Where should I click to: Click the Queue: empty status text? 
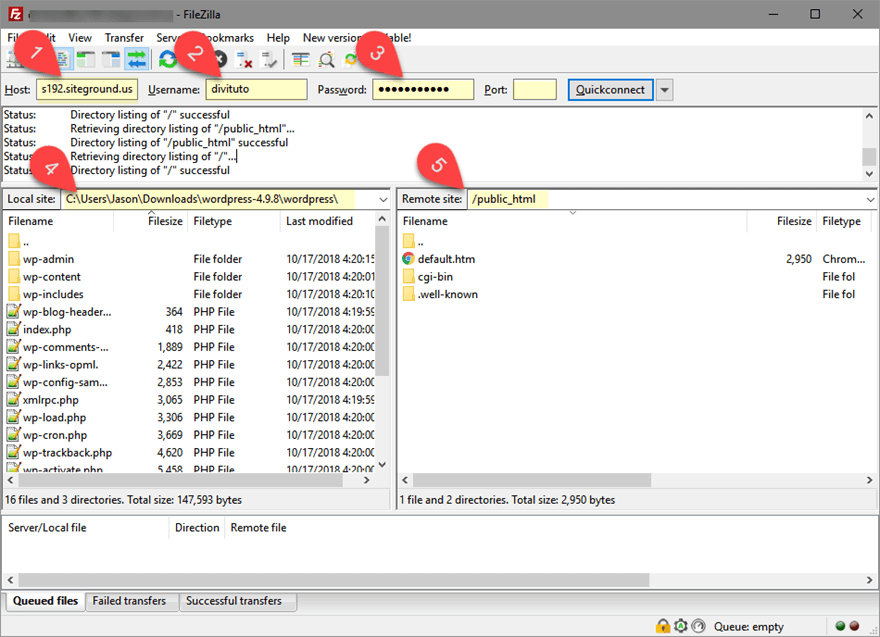pyautogui.click(x=748, y=626)
